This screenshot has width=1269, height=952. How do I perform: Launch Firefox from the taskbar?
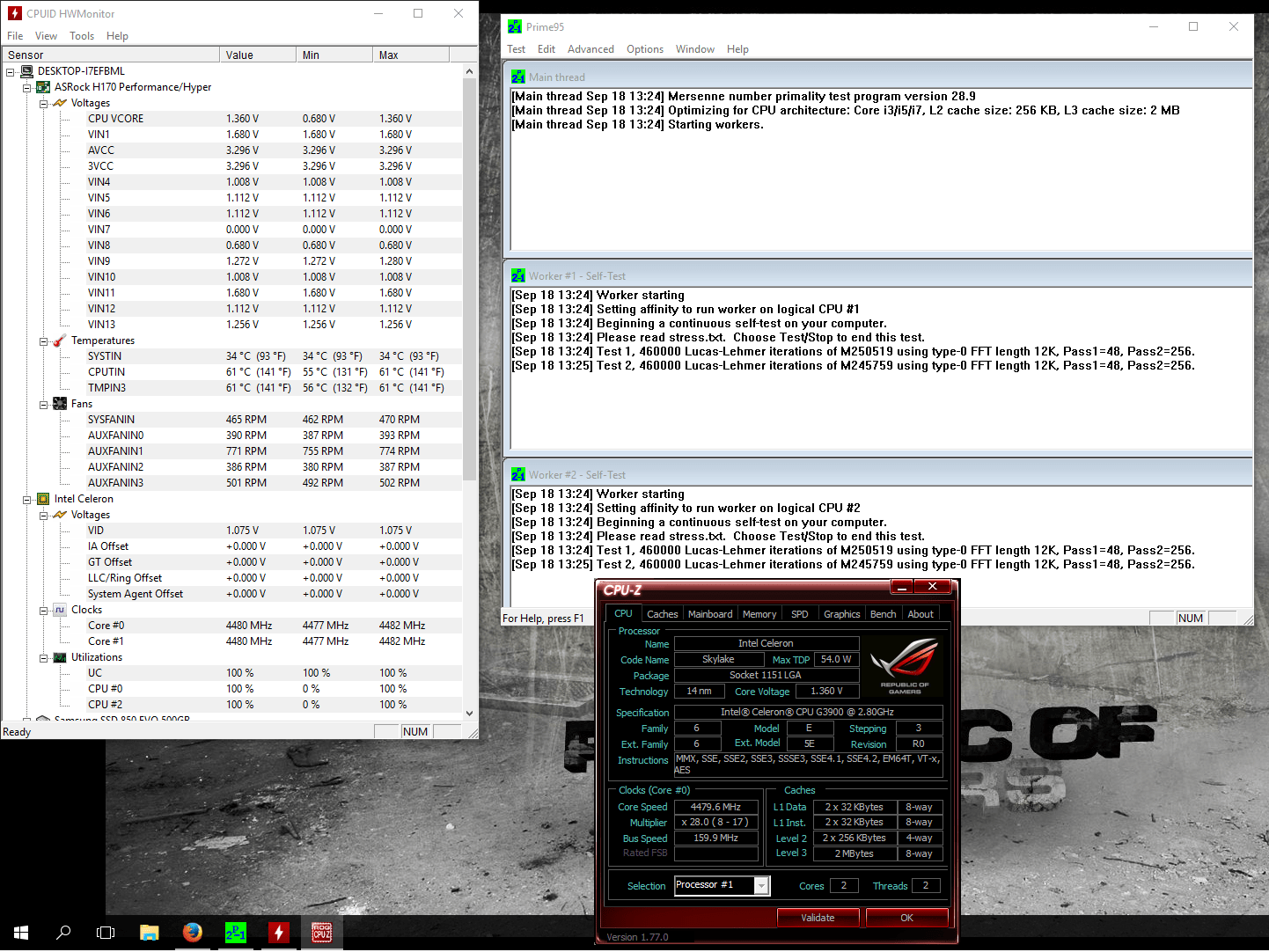pos(193,933)
